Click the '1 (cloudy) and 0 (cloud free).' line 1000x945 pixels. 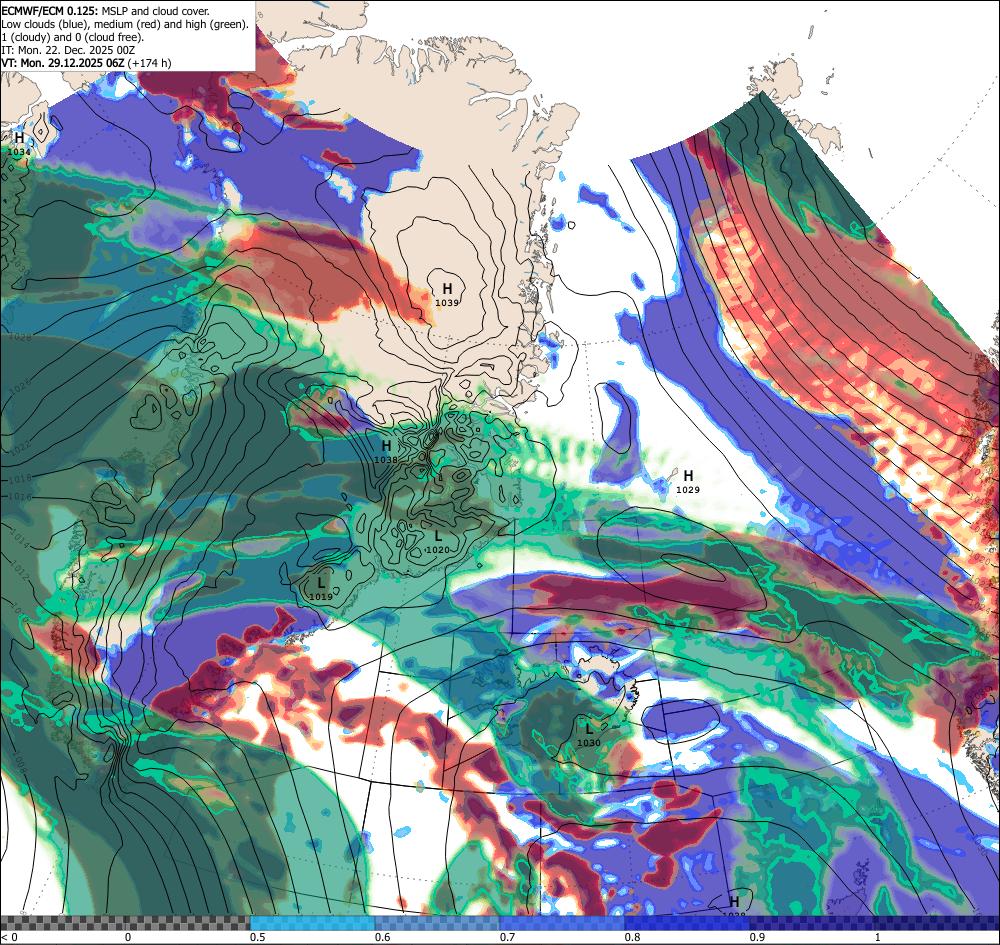73,37
